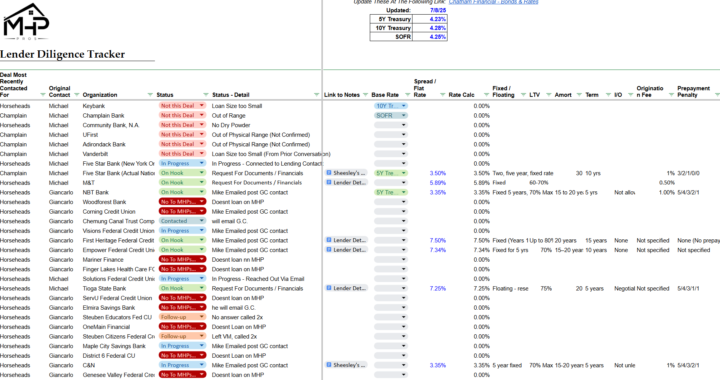Viewport: 720px width, 380px height.
Task: Open Lender Det notes chip for First Heritage Federal Credit
Action: pyautogui.click(x=347, y=240)
